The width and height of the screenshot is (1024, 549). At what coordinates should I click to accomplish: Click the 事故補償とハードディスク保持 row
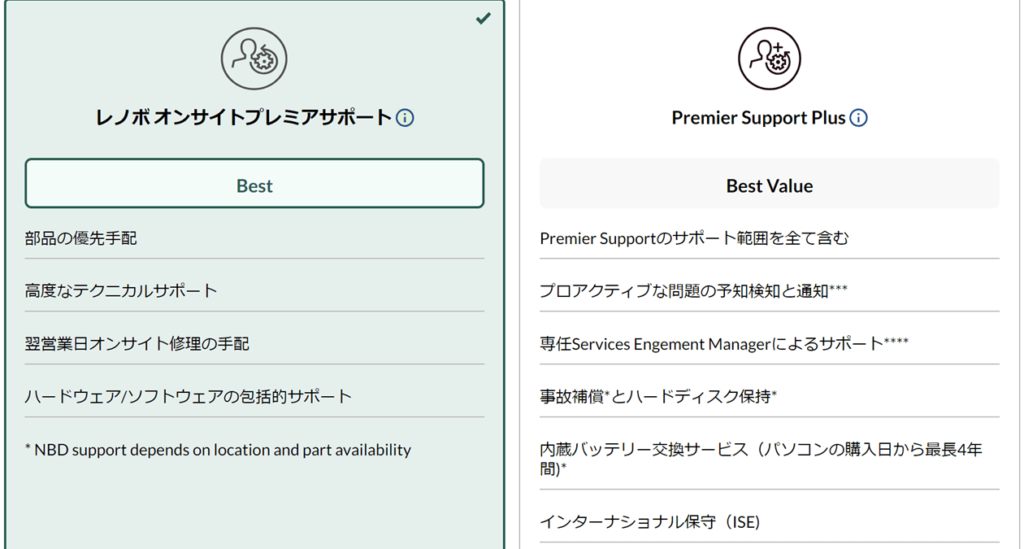tap(769, 396)
